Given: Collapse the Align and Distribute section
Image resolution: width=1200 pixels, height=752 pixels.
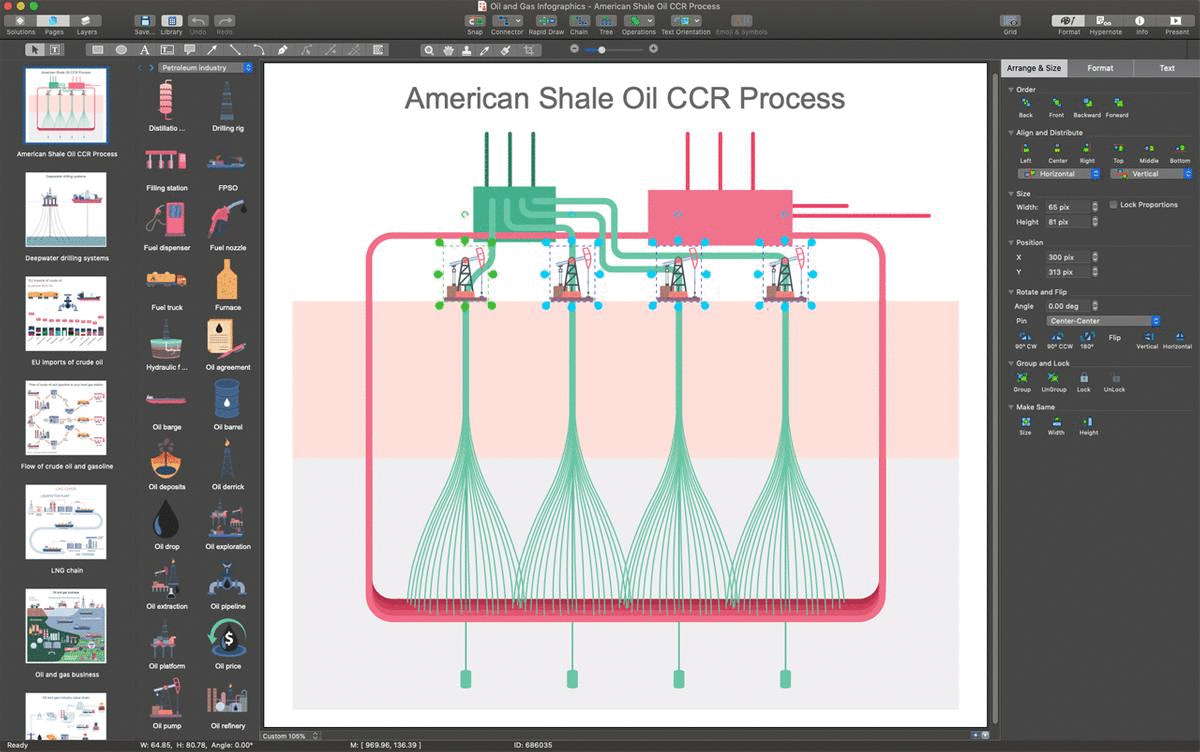Looking at the screenshot, I should click(1011, 132).
